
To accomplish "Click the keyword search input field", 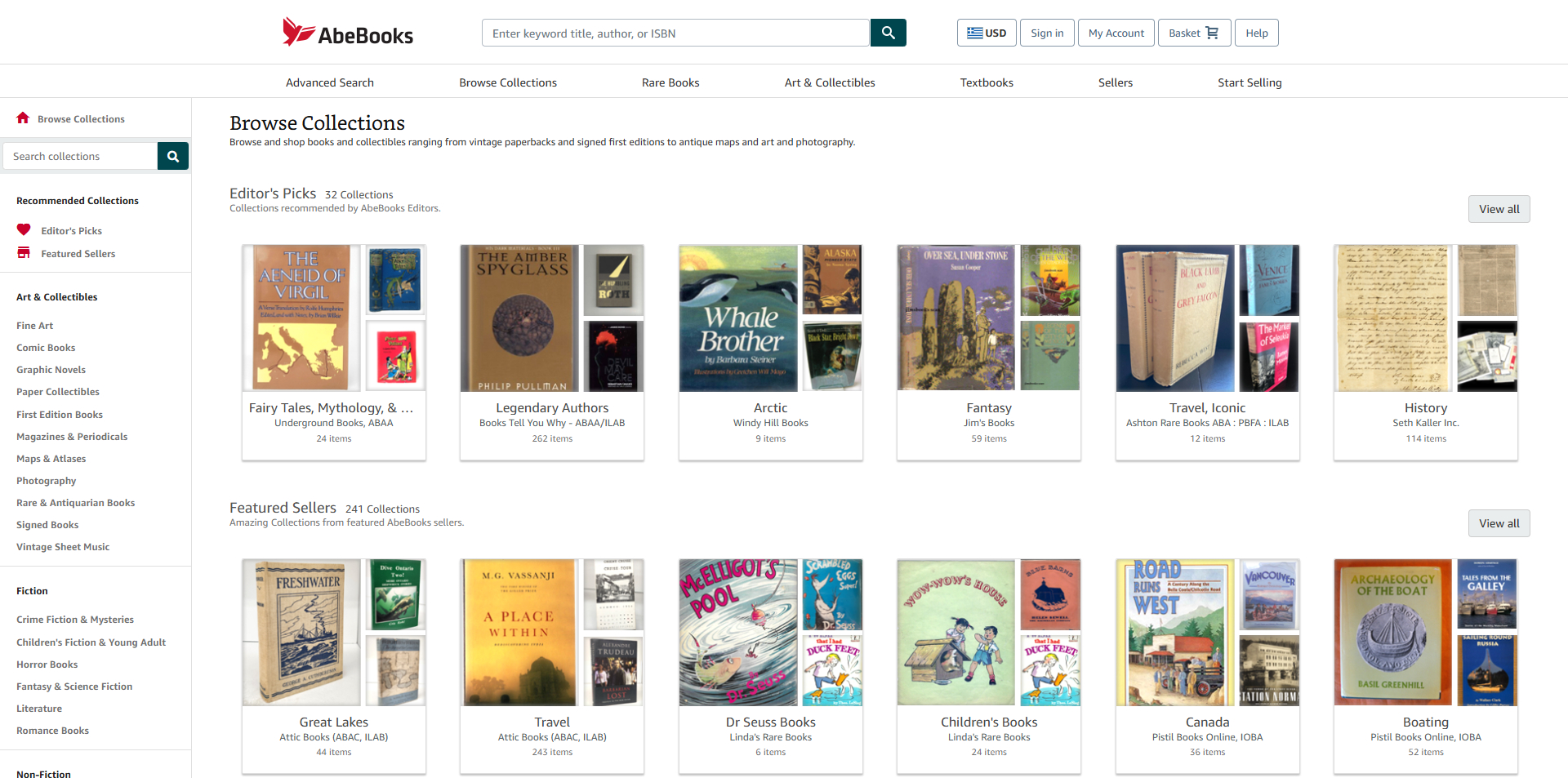I will (x=675, y=33).
